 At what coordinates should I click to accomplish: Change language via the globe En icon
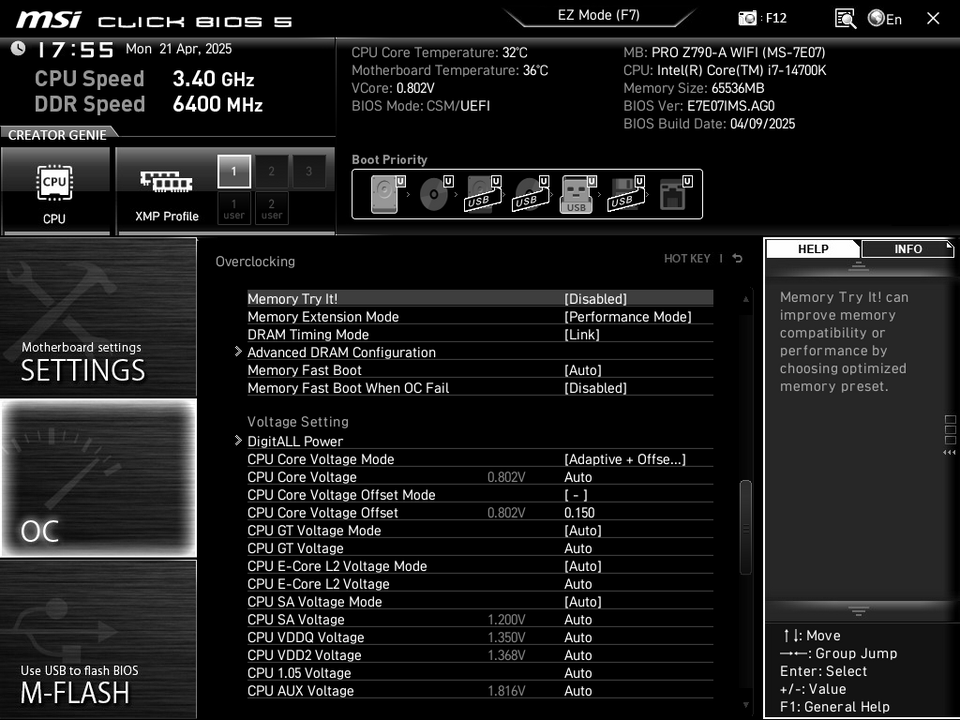(x=885, y=19)
